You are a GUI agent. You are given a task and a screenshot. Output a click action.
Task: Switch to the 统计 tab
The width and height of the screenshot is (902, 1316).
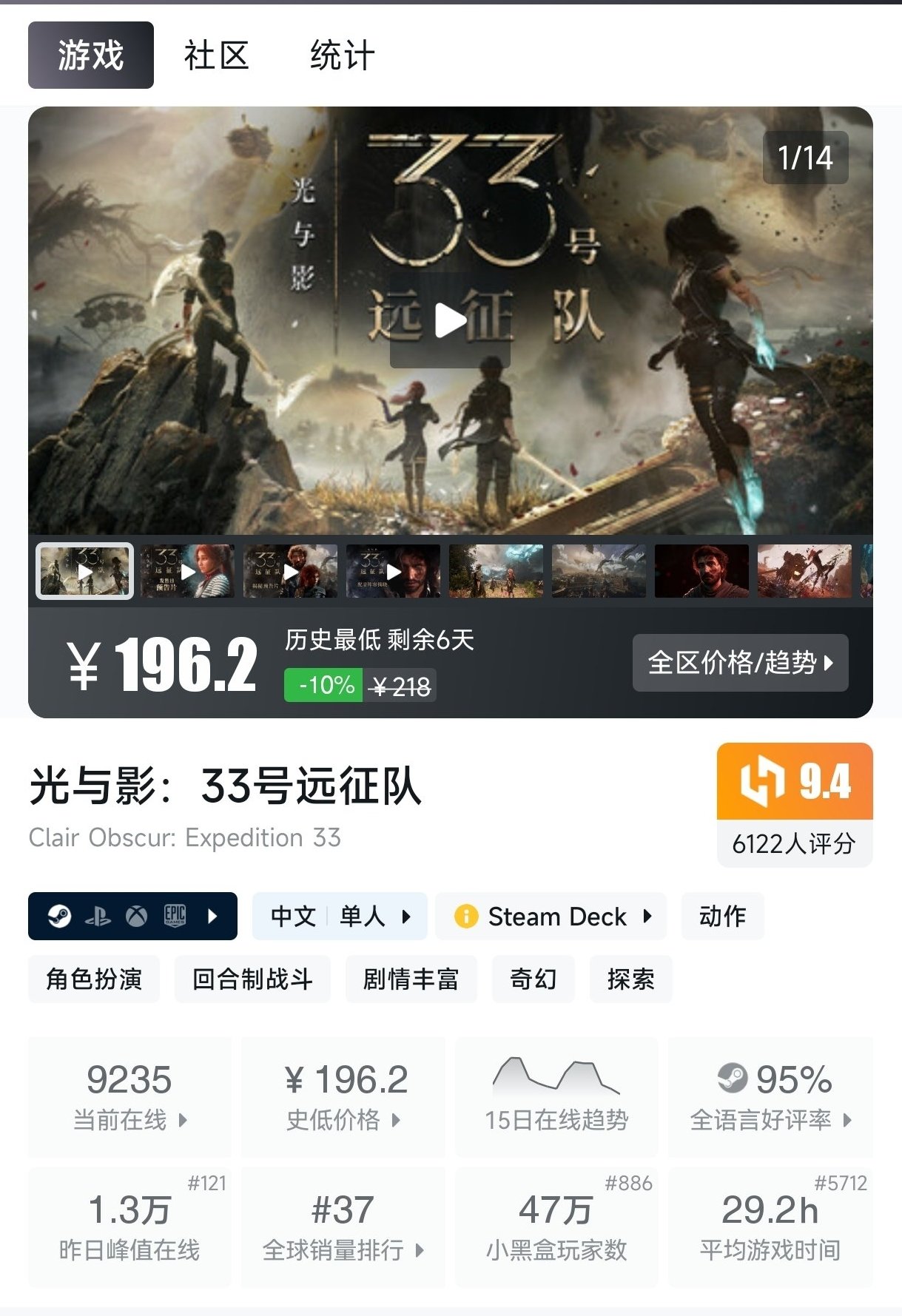[x=342, y=55]
